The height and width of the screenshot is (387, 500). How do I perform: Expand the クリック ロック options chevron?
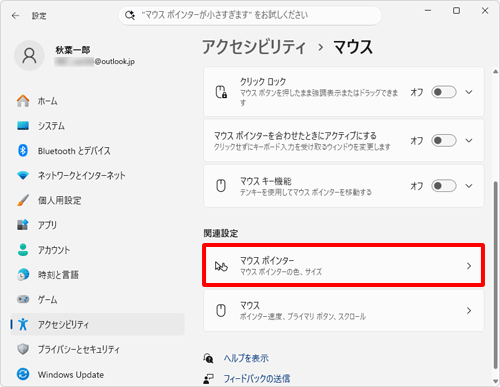pos(469,92)
